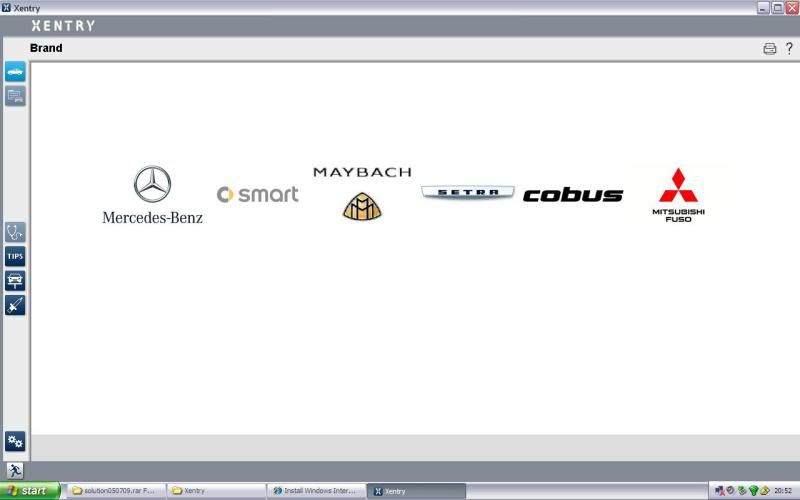The image size is (800, 500).
Task: Open the TIPS sidebar button
Action: (15, 256)
